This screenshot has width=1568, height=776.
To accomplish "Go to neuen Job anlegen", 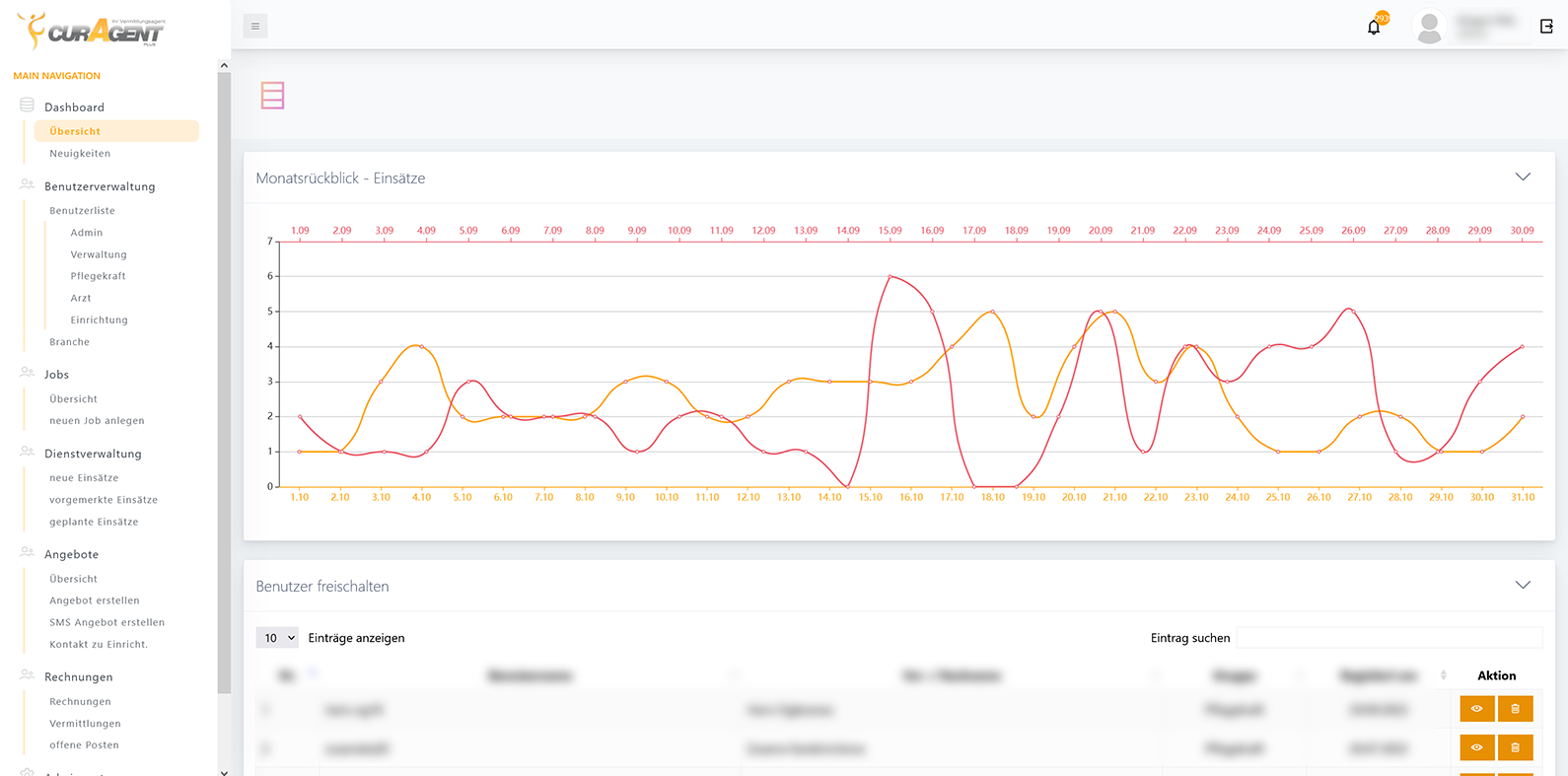I will [x=97, y=421].
